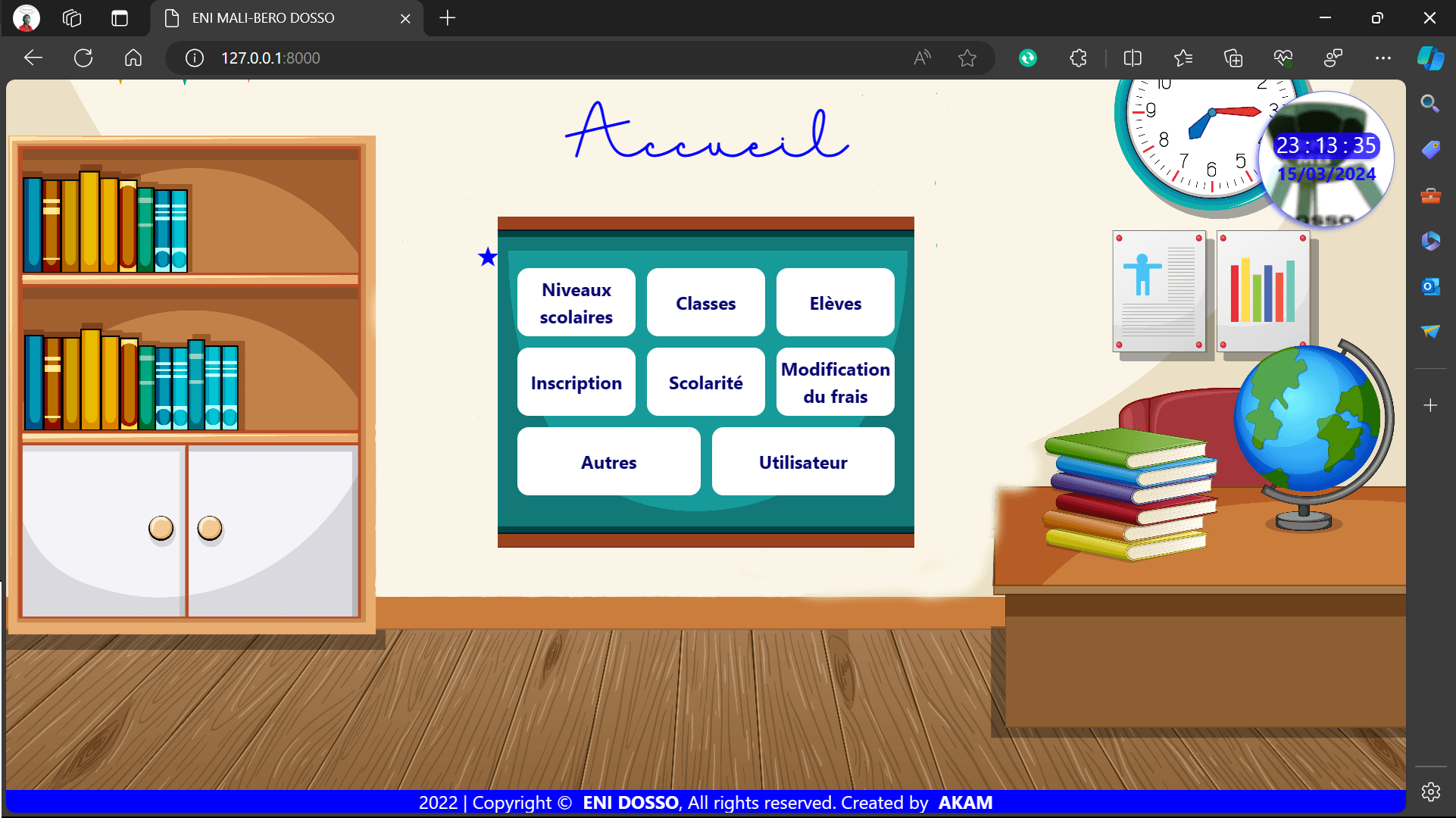Open the Copilot sidebar icon
1456x818 pixels.
[1431, 58]
